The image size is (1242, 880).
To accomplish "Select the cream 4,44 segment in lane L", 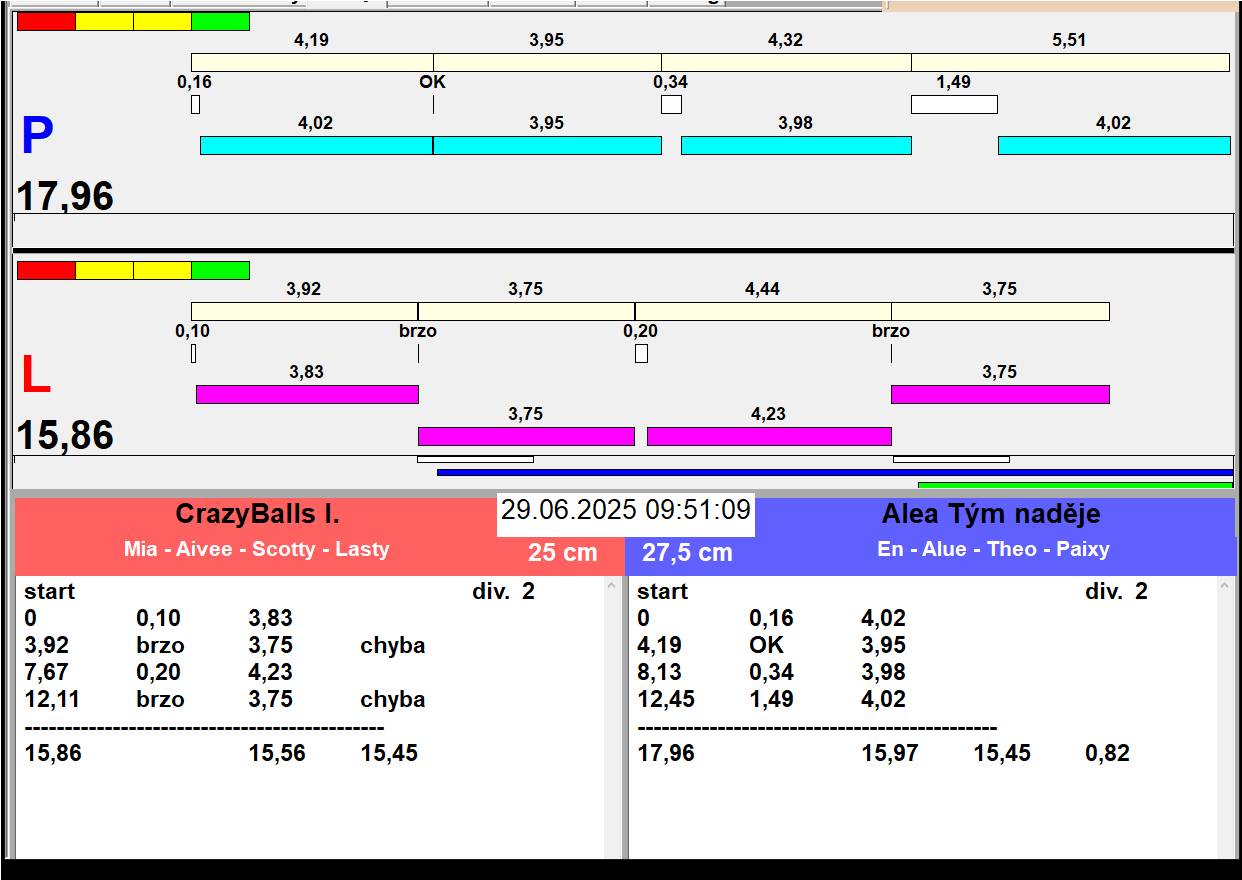I will point(762,311).
